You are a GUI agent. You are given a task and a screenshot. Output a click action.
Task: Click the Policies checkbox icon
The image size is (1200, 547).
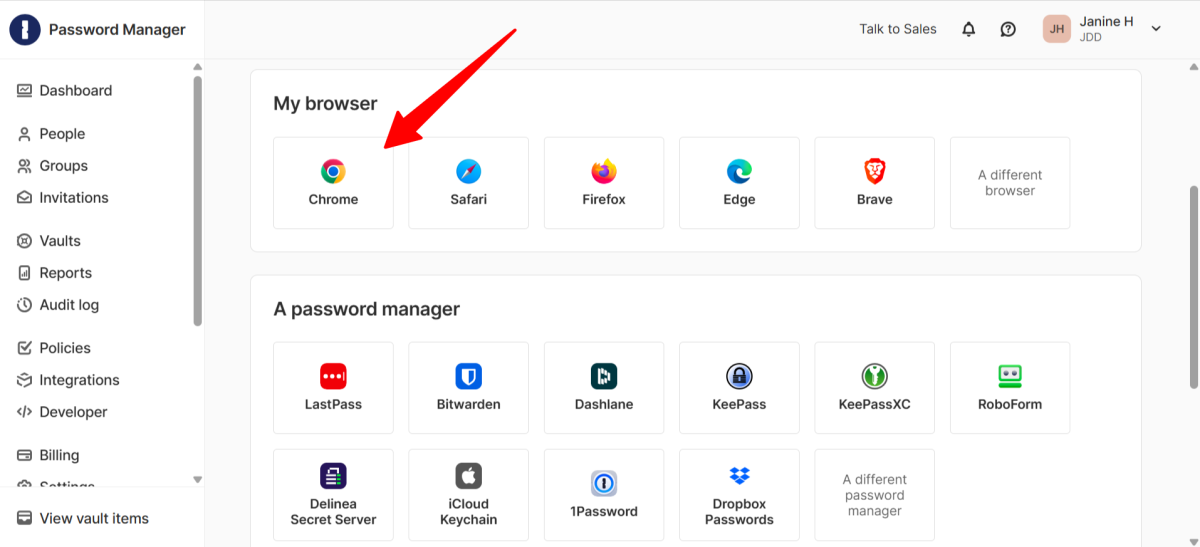tap(25, 348)
